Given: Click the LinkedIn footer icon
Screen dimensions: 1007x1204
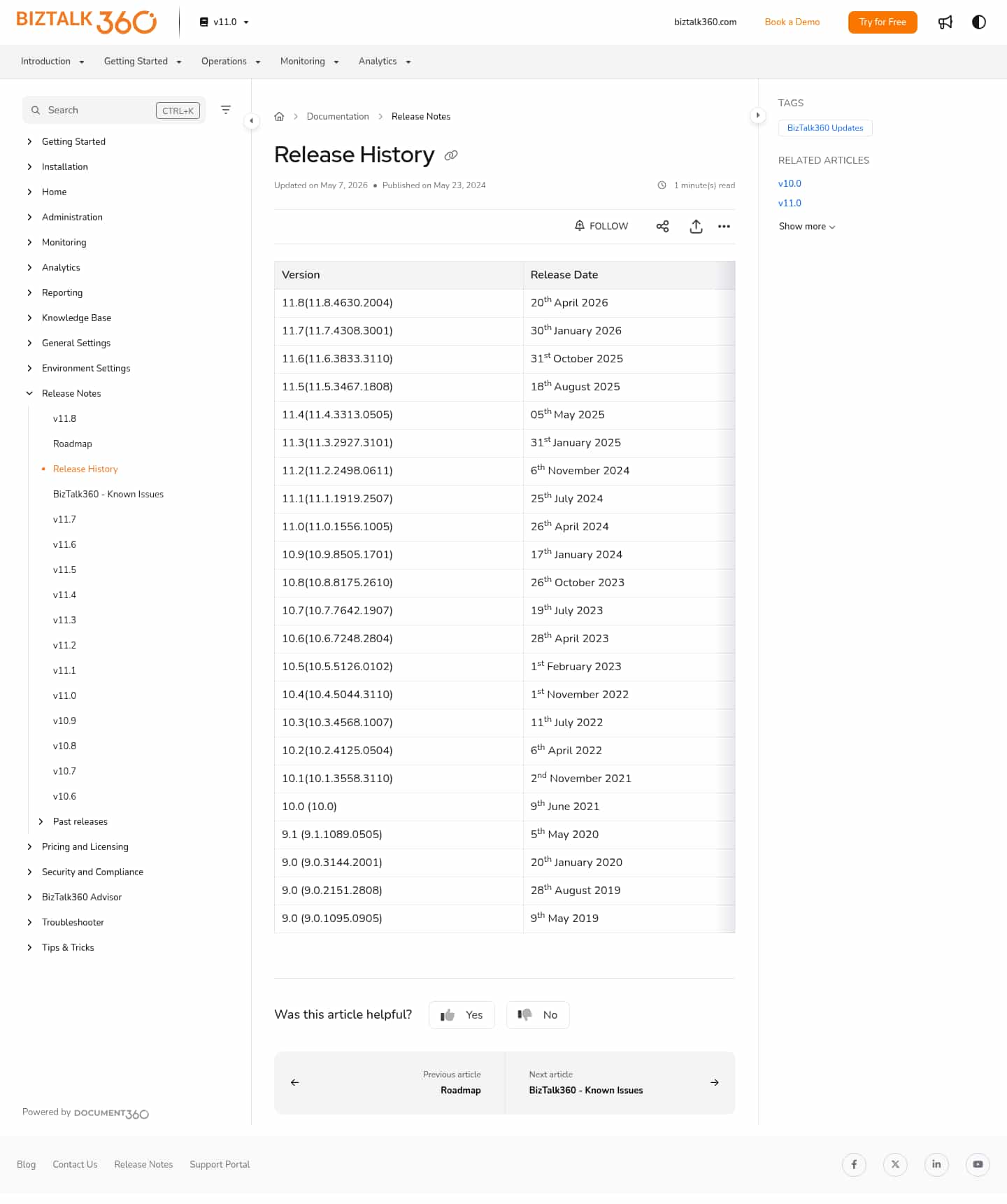Looking at the screenshot, I should point(936,1164).
